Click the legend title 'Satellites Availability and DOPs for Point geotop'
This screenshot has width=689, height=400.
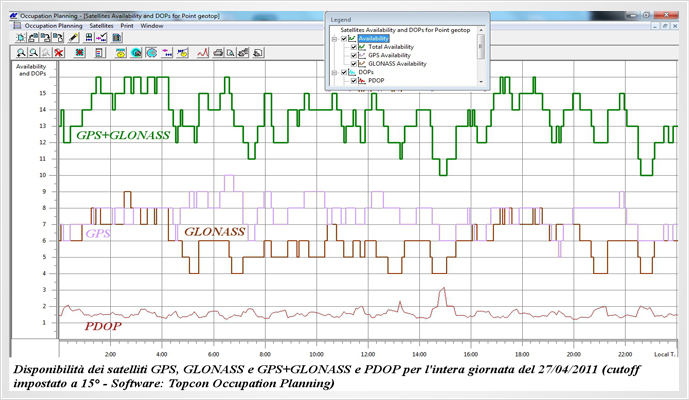coord(405,30)
